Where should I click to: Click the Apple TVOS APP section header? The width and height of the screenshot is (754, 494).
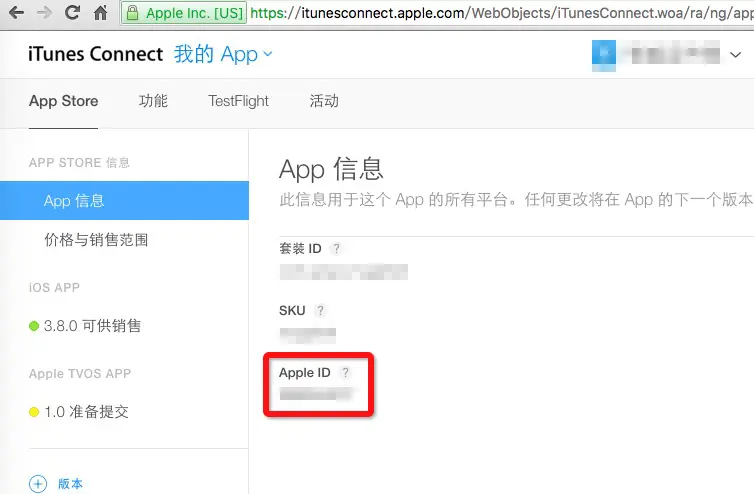(x=80, y=374)
